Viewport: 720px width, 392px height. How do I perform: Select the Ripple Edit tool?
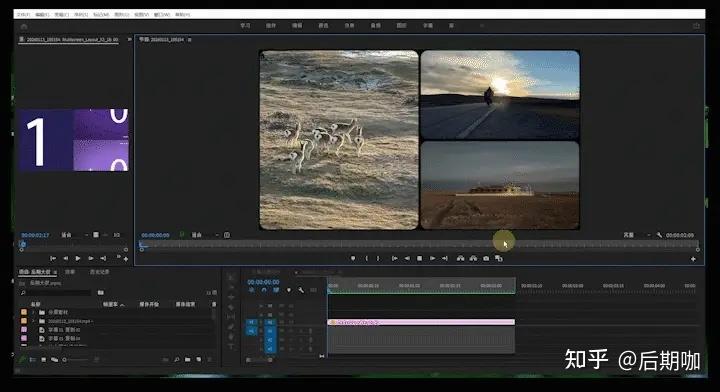[231, 297]
